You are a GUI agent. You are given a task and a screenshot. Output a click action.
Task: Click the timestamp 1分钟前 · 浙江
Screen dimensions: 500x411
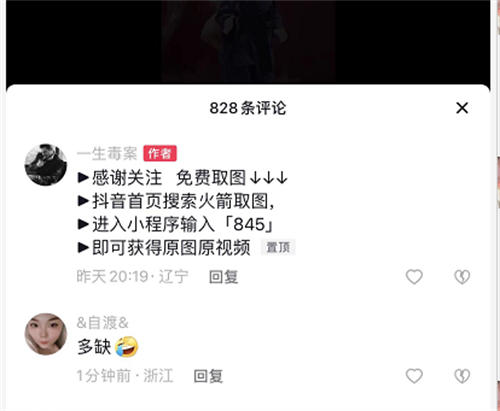(125, 376)
